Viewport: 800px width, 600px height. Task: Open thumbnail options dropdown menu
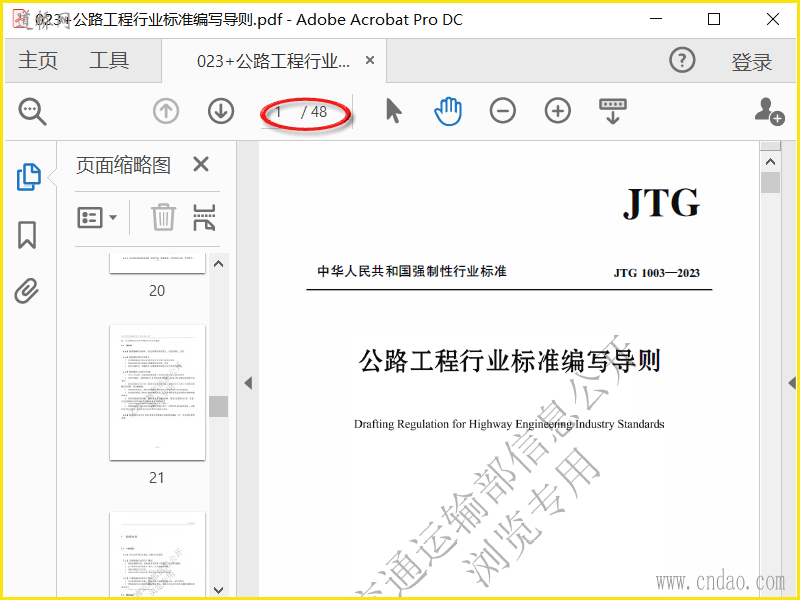pos(96,217)
